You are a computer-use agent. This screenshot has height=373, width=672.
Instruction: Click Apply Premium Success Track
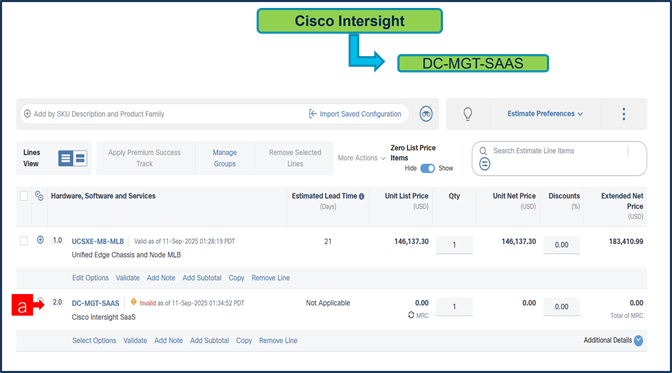144,158
